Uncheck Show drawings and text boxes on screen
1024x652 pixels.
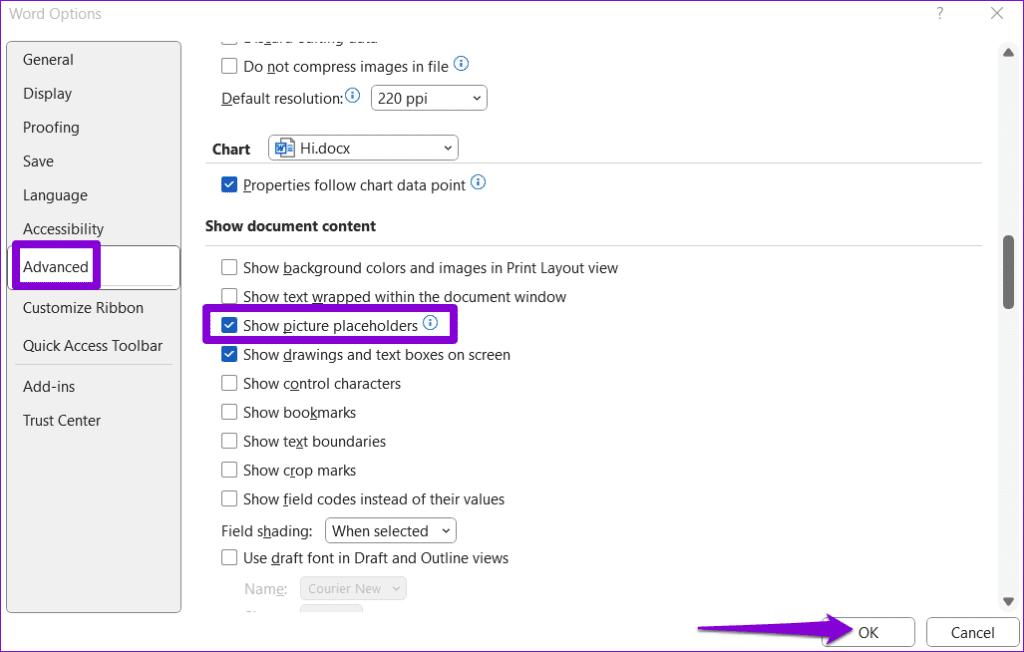pos(229,354)
